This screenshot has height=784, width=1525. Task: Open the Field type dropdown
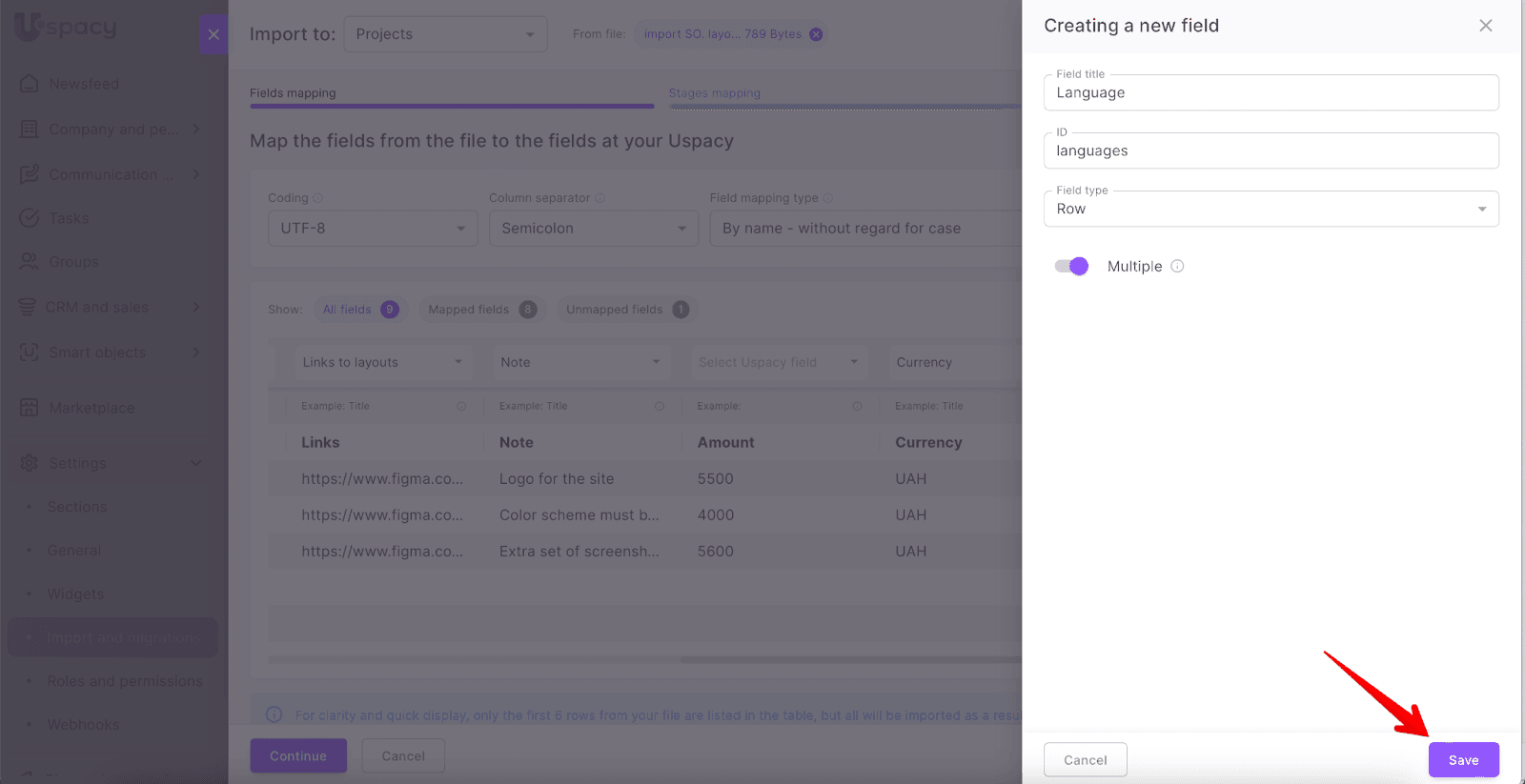pos(1271,210)
